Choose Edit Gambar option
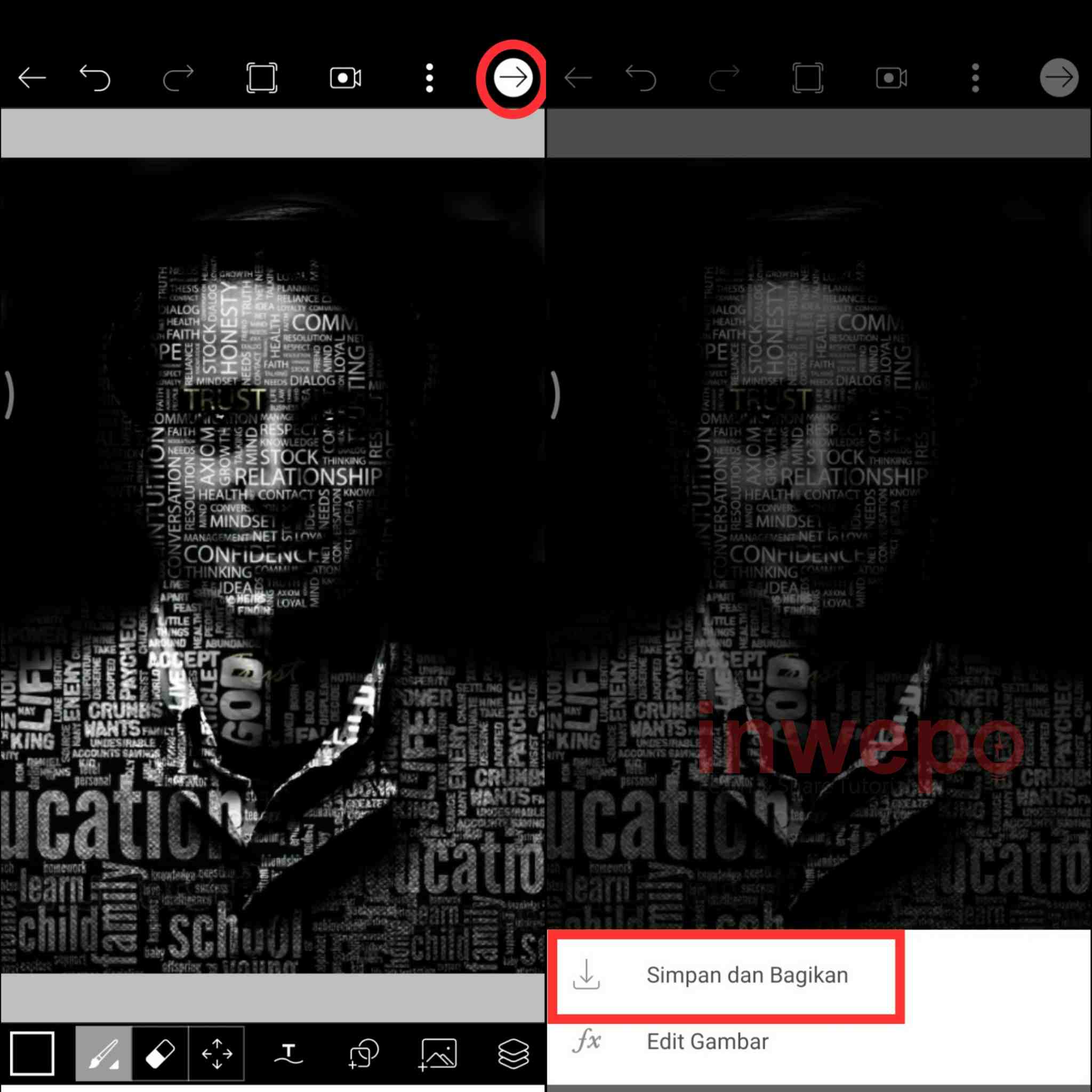1092x1092 pixels. 706,1041
